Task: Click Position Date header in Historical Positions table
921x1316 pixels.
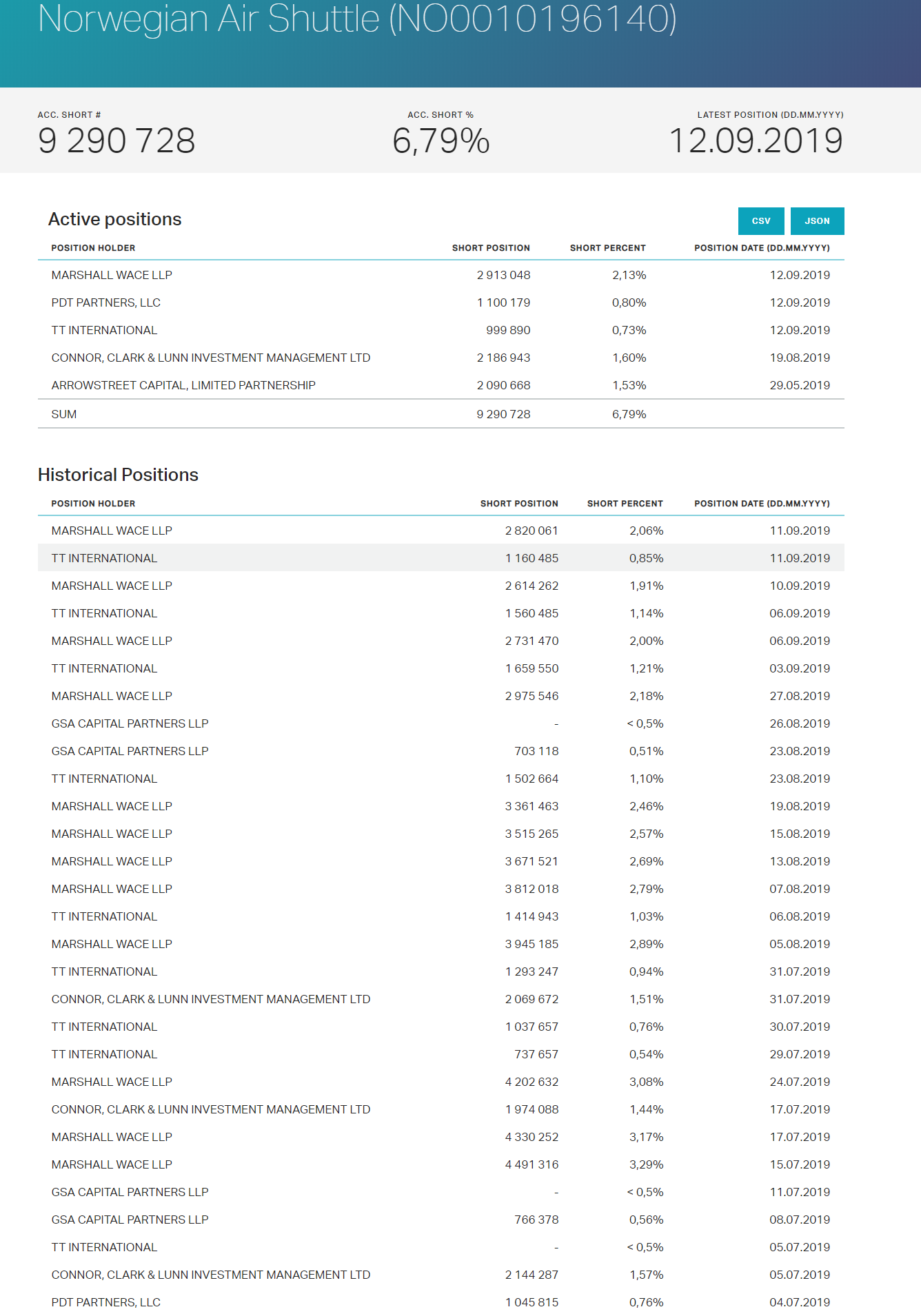Action: coord(762,504)
